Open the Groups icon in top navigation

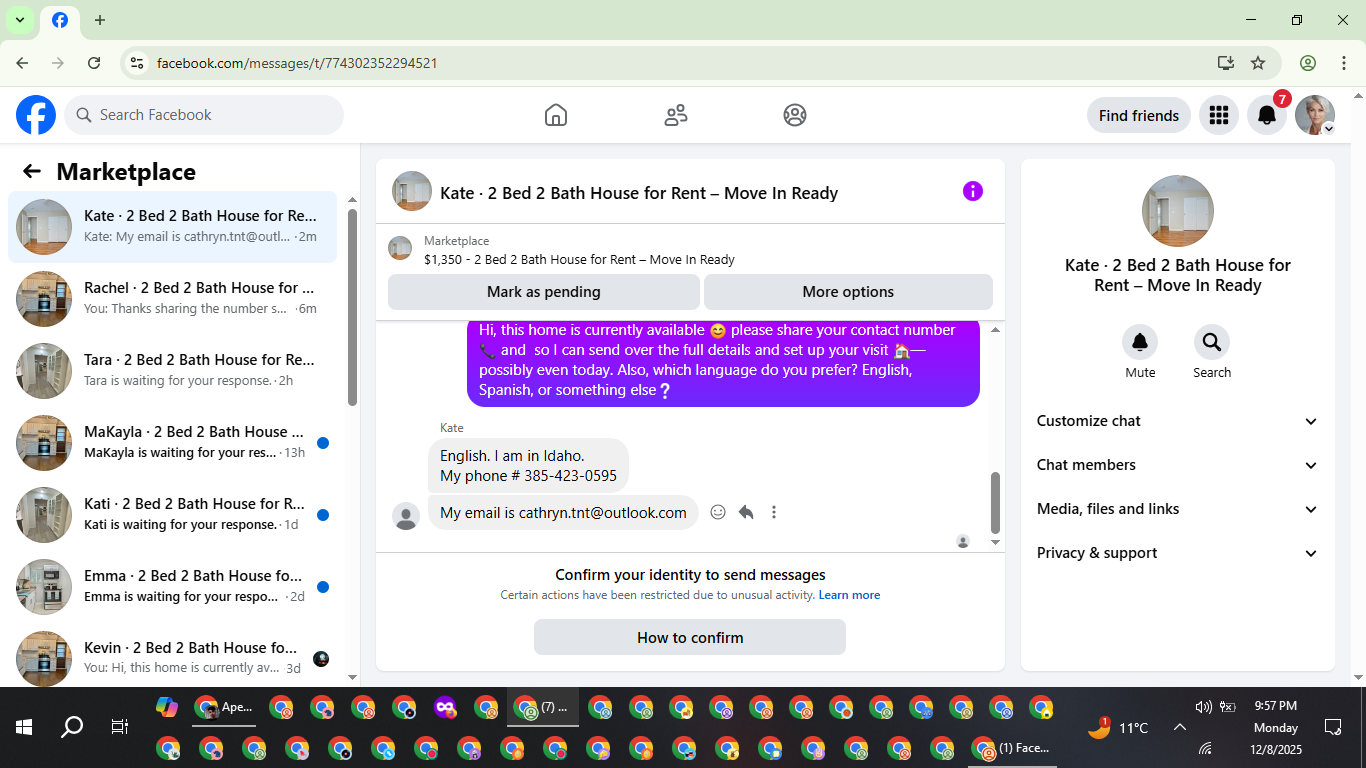(x=795, y=115)
